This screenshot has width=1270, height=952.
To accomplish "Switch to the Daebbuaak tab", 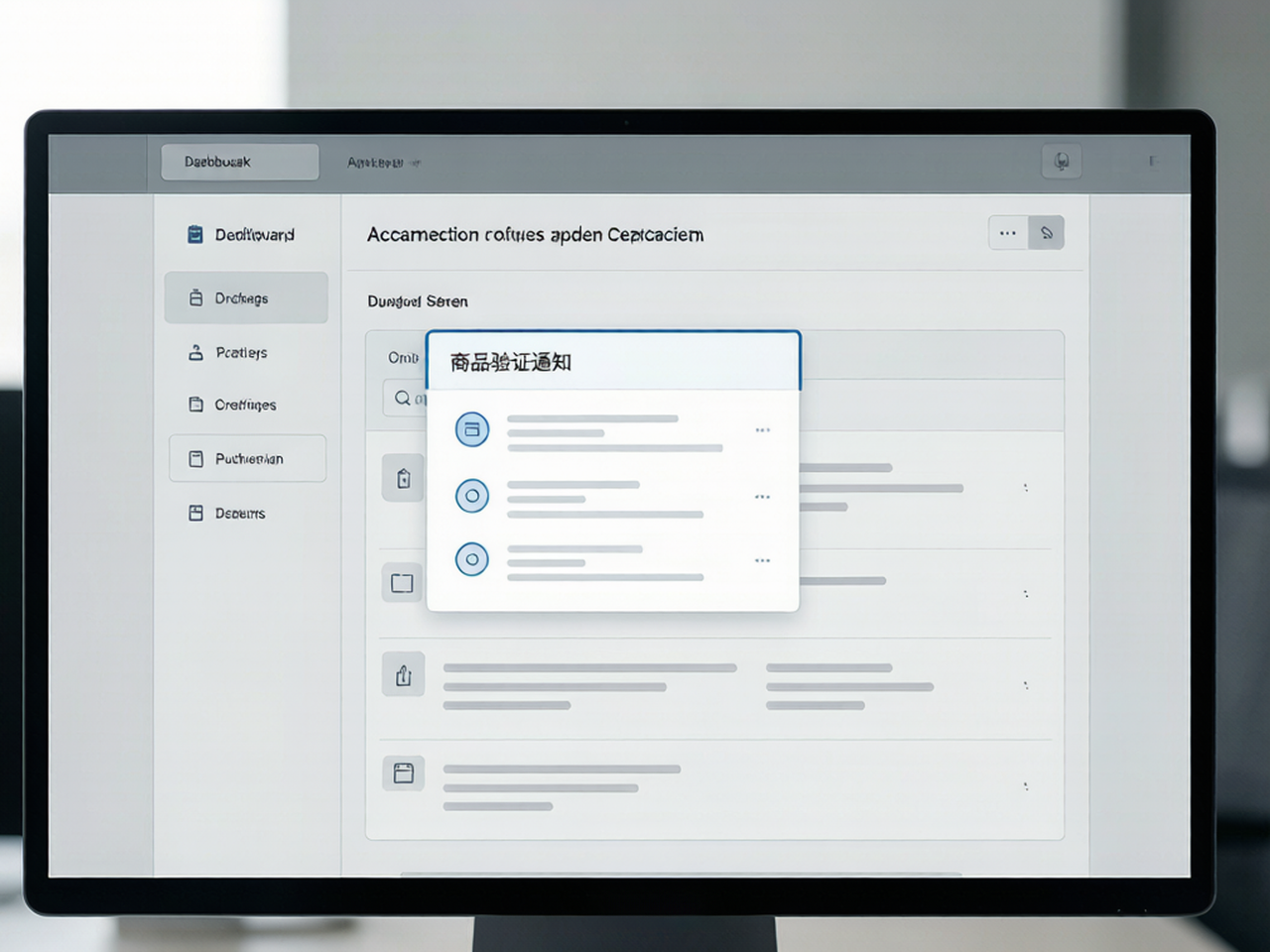I will pyautogui.click(x=240, y=162).
